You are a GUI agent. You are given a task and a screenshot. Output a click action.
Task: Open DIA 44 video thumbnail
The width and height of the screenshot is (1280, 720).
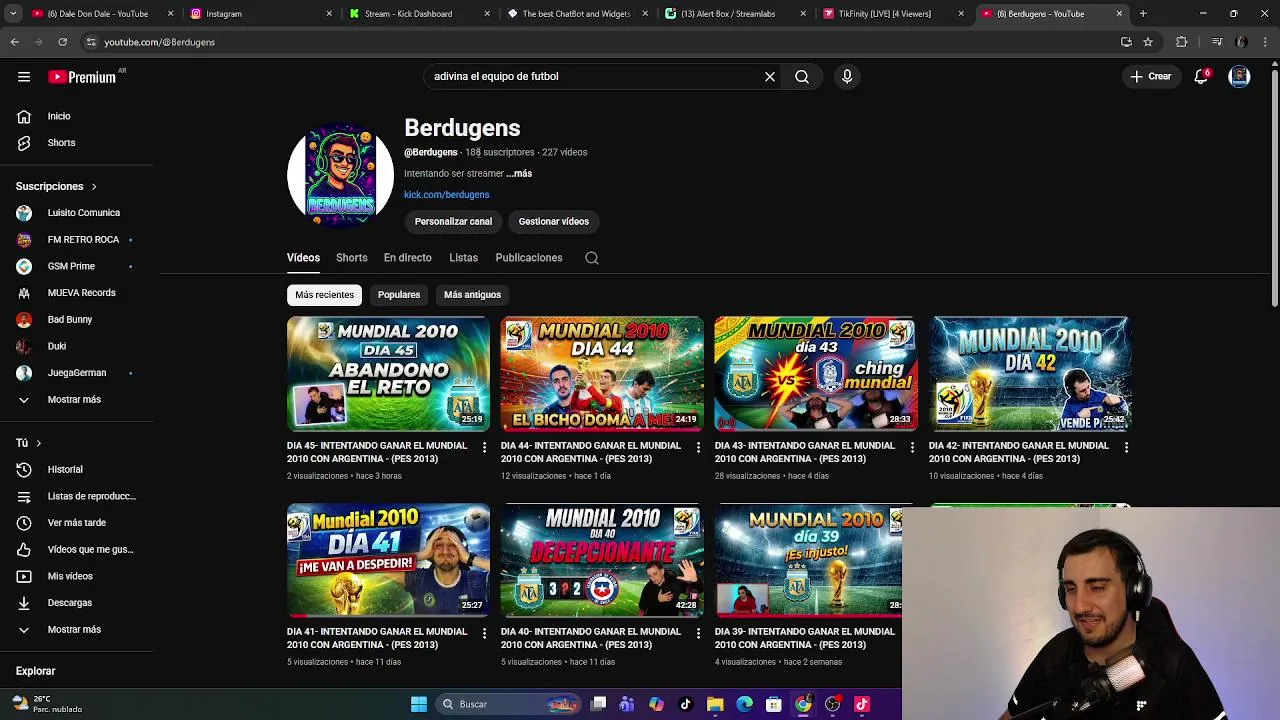pos(602,374)
